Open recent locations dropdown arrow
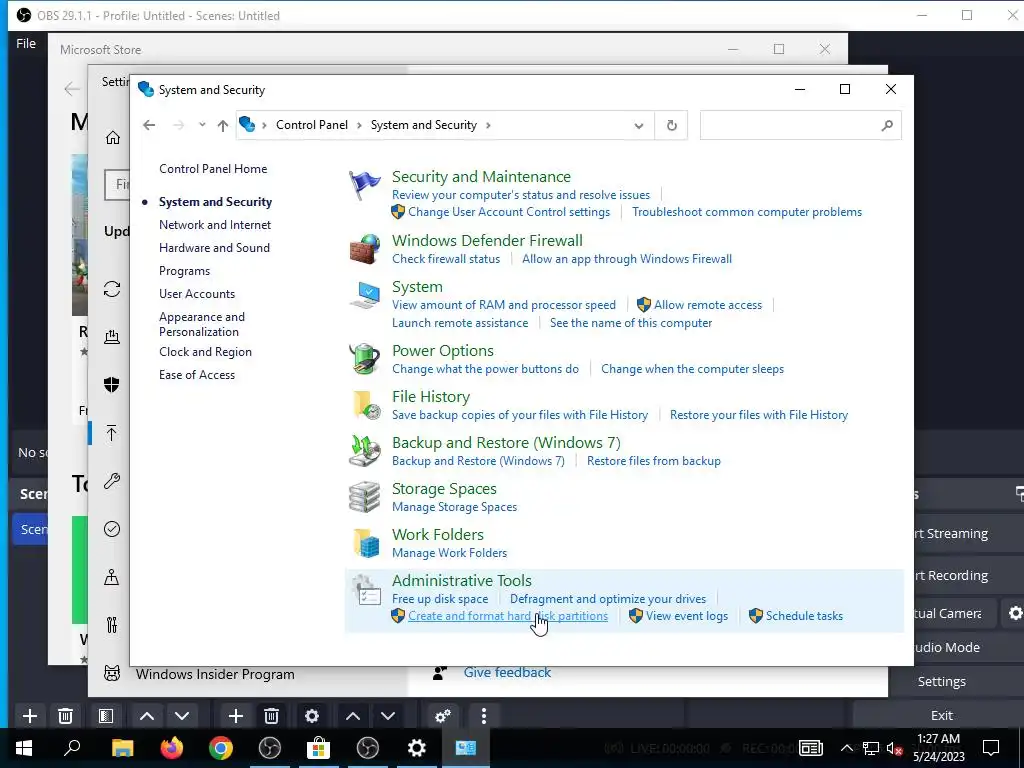 pos(202,125)
